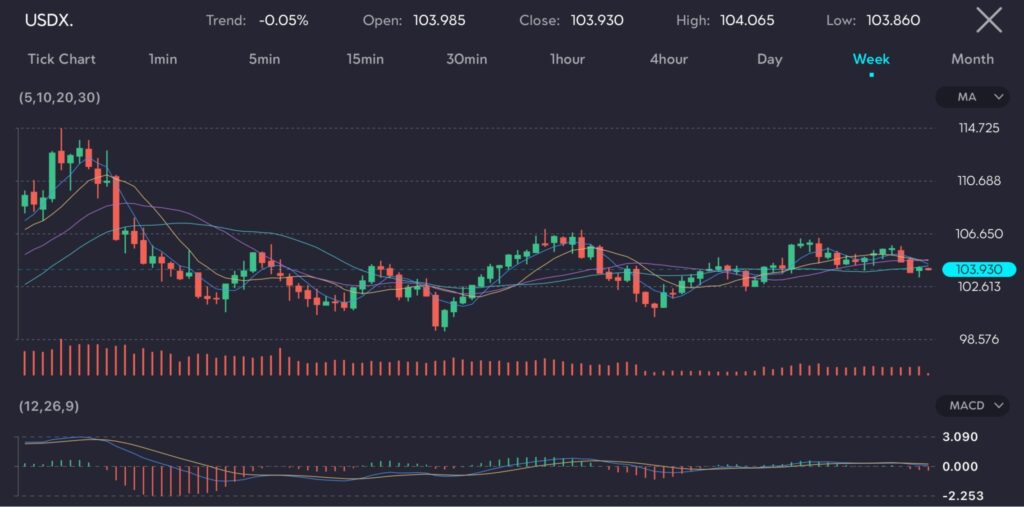Select the 5min timeframe tab
Screen dimensions: 1024x507
pos(264,59)
